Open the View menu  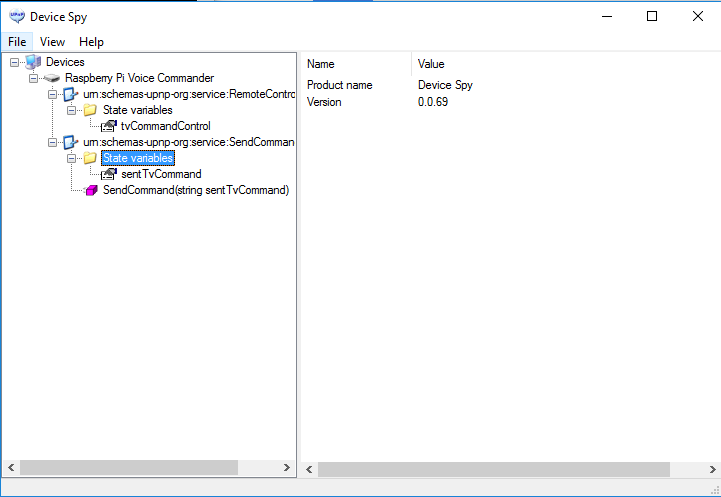tap(52, 42)
